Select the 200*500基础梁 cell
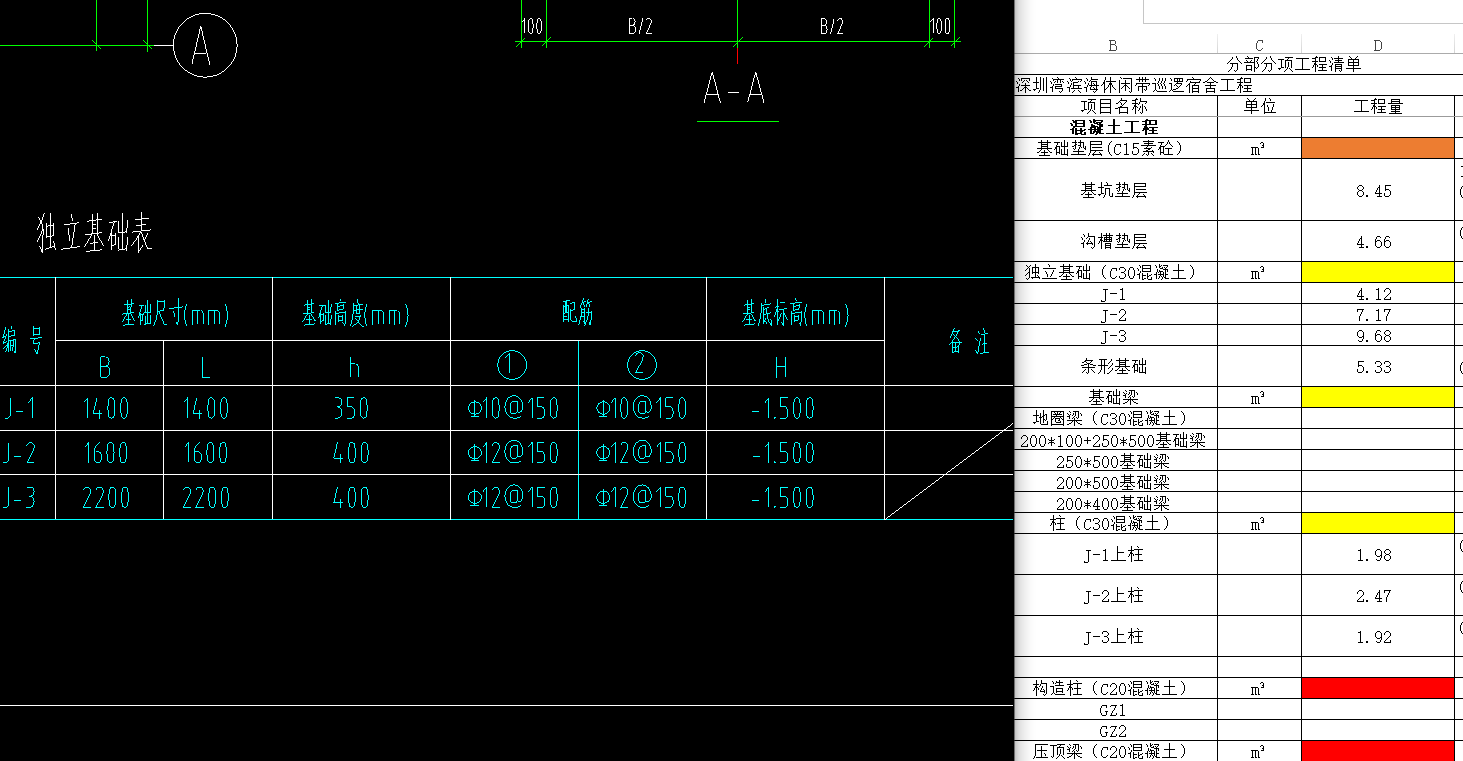The height and width of the screenshot is (761, 1463). pyautogui.click(x=1115, y=482)
